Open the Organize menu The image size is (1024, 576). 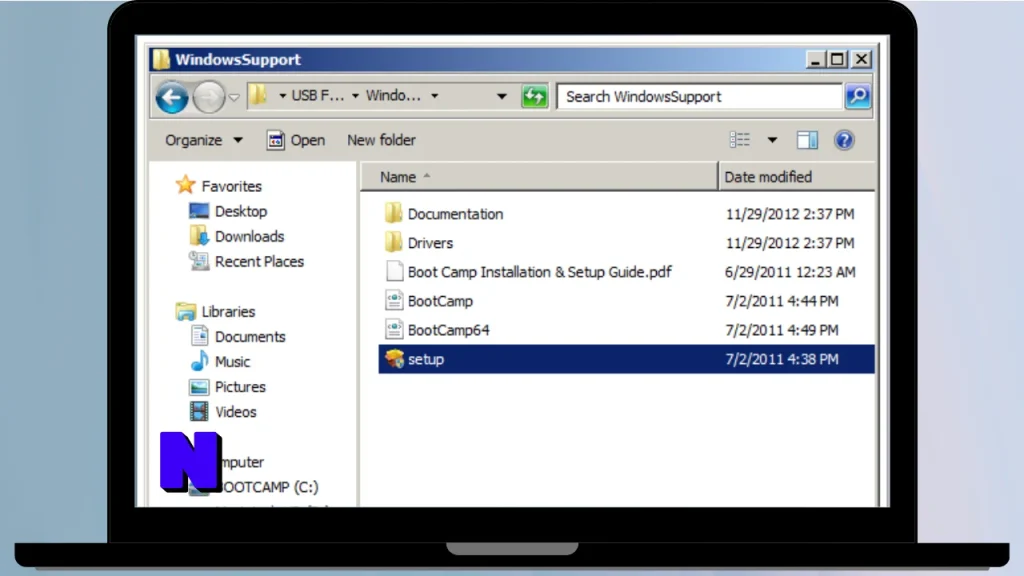204,140
